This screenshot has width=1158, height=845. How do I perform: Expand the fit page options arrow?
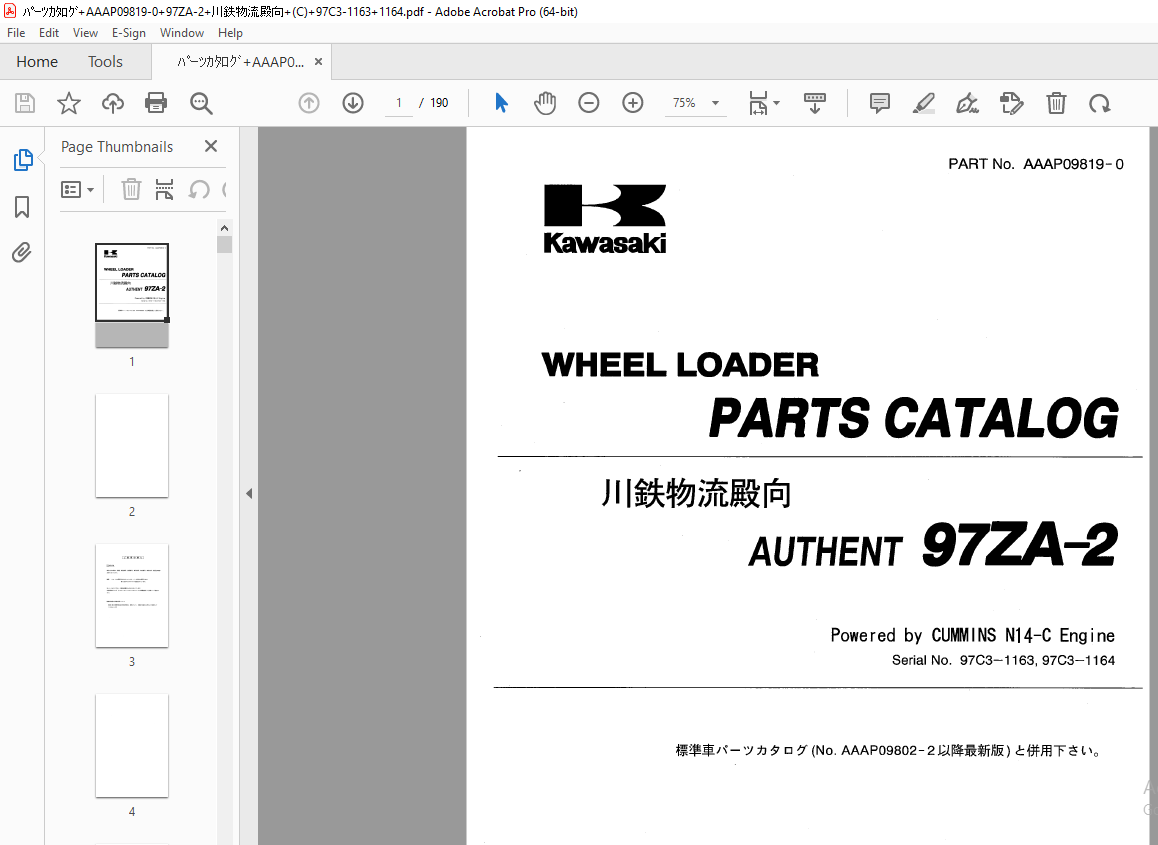click(776, 103)
